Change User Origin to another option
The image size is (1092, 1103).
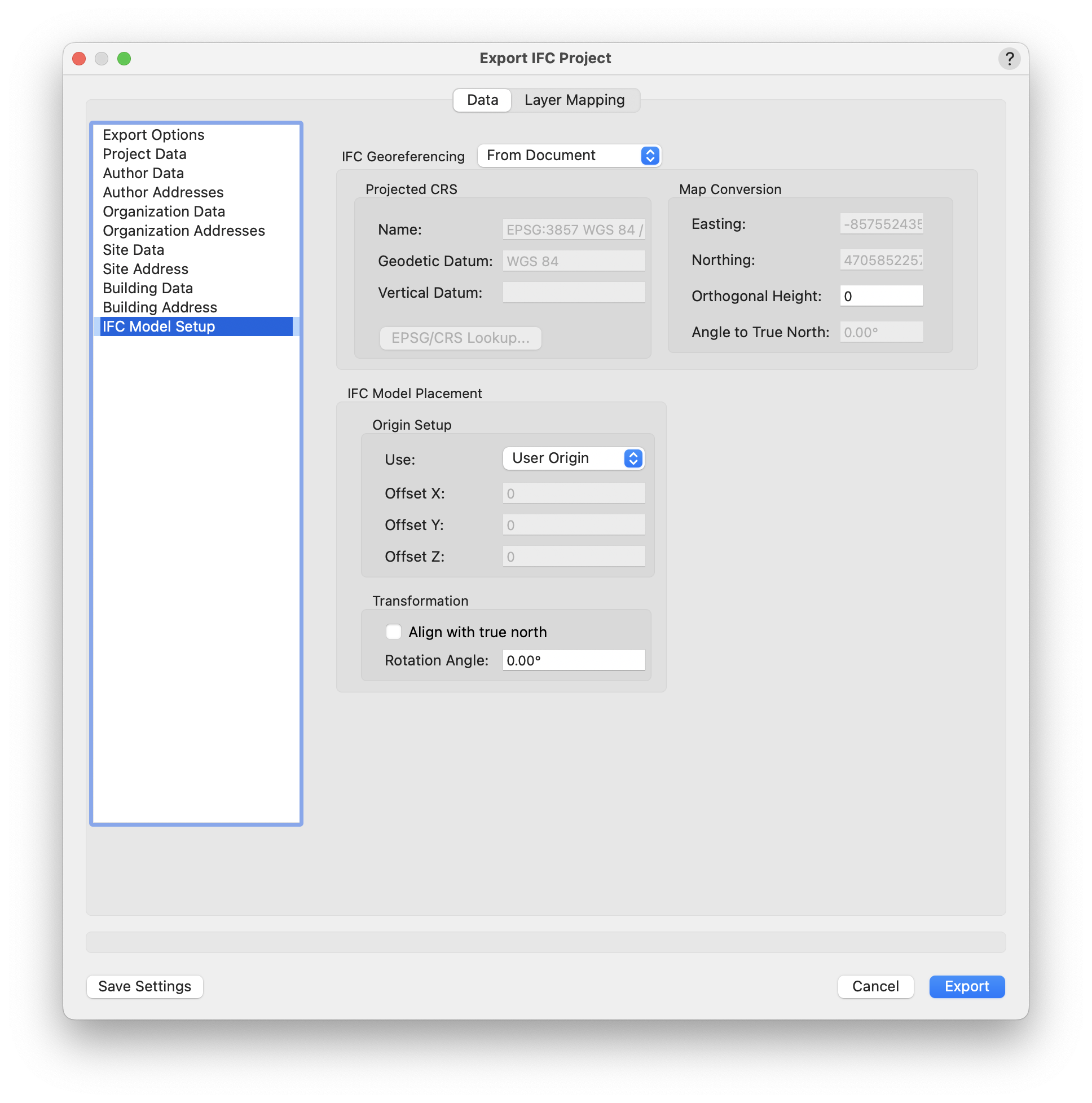(x=573, y=458)
